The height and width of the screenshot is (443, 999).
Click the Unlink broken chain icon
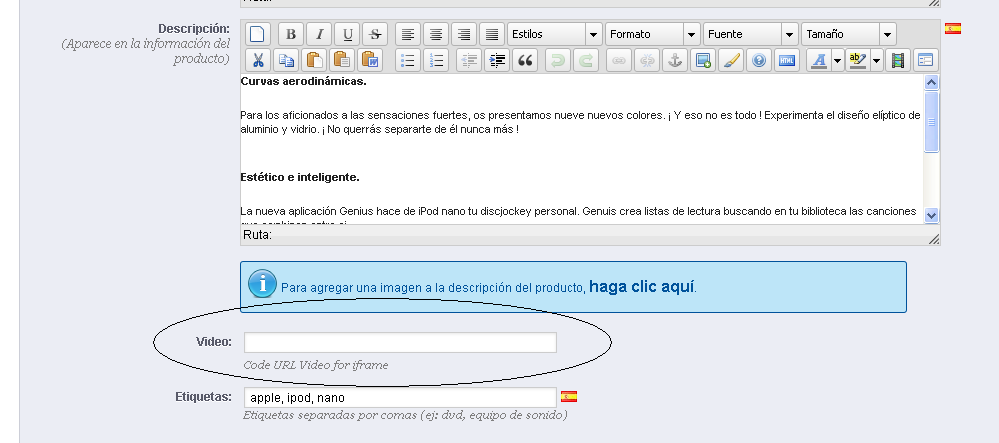point(647,61)
